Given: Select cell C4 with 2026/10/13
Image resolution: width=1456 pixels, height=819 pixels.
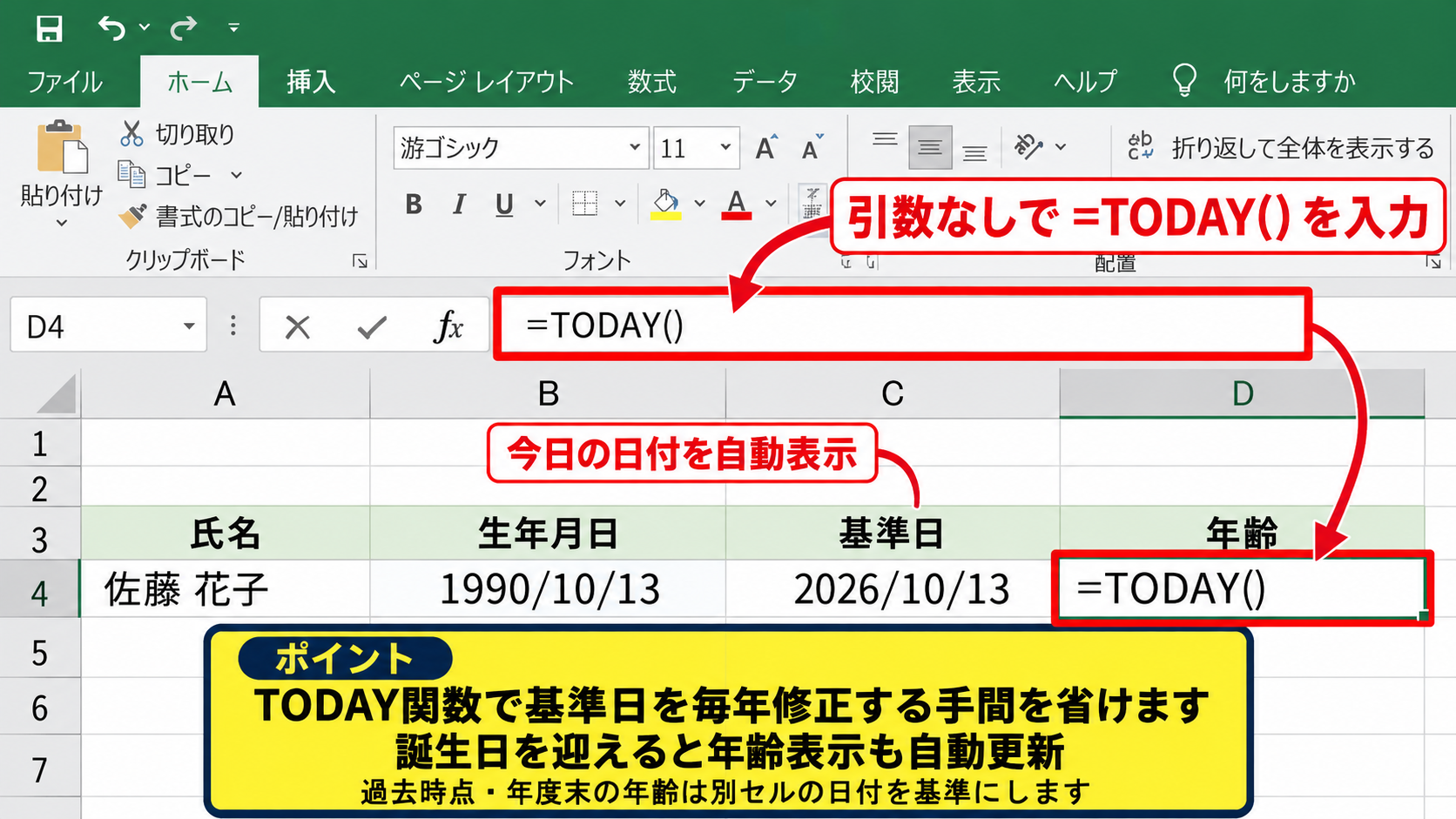Looking at the screenshot, I should click(x=893, y=589).
